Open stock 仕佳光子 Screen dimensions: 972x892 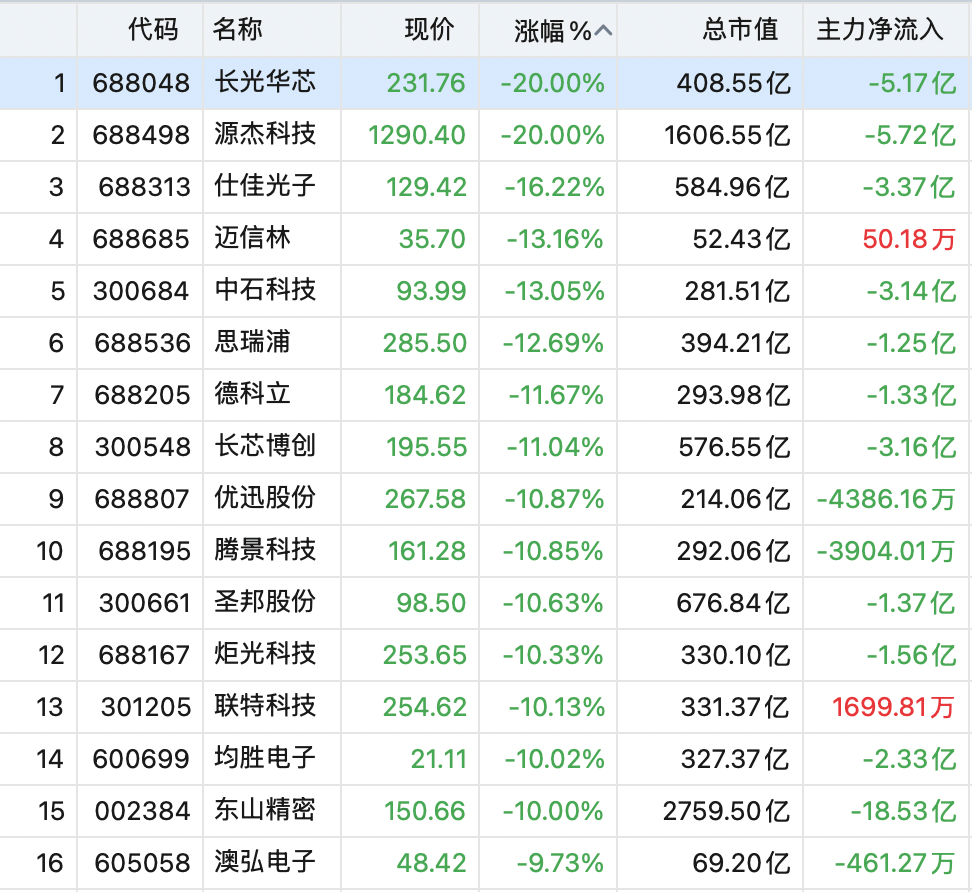265,187
